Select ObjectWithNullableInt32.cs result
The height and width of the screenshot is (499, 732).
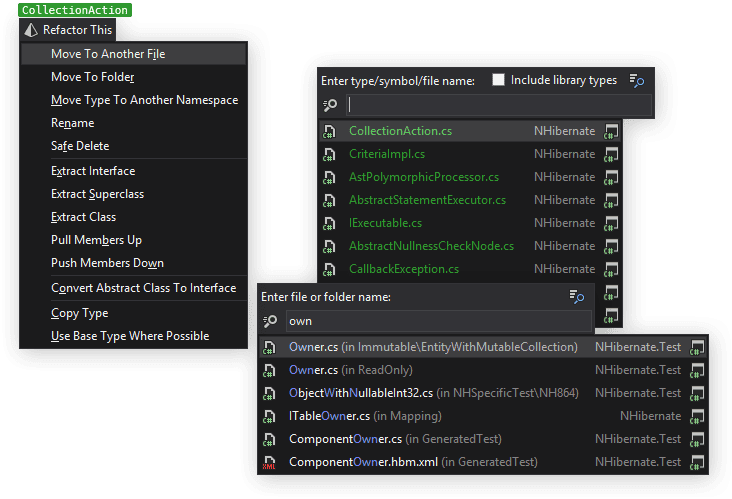483,393
